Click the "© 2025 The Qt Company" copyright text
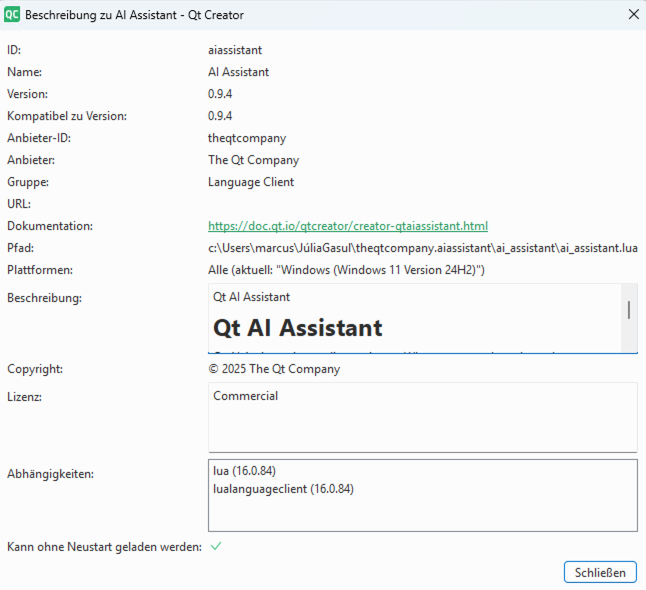Viewport: 646px width, 590px height. pyautogui.click(x=274, y=369)
